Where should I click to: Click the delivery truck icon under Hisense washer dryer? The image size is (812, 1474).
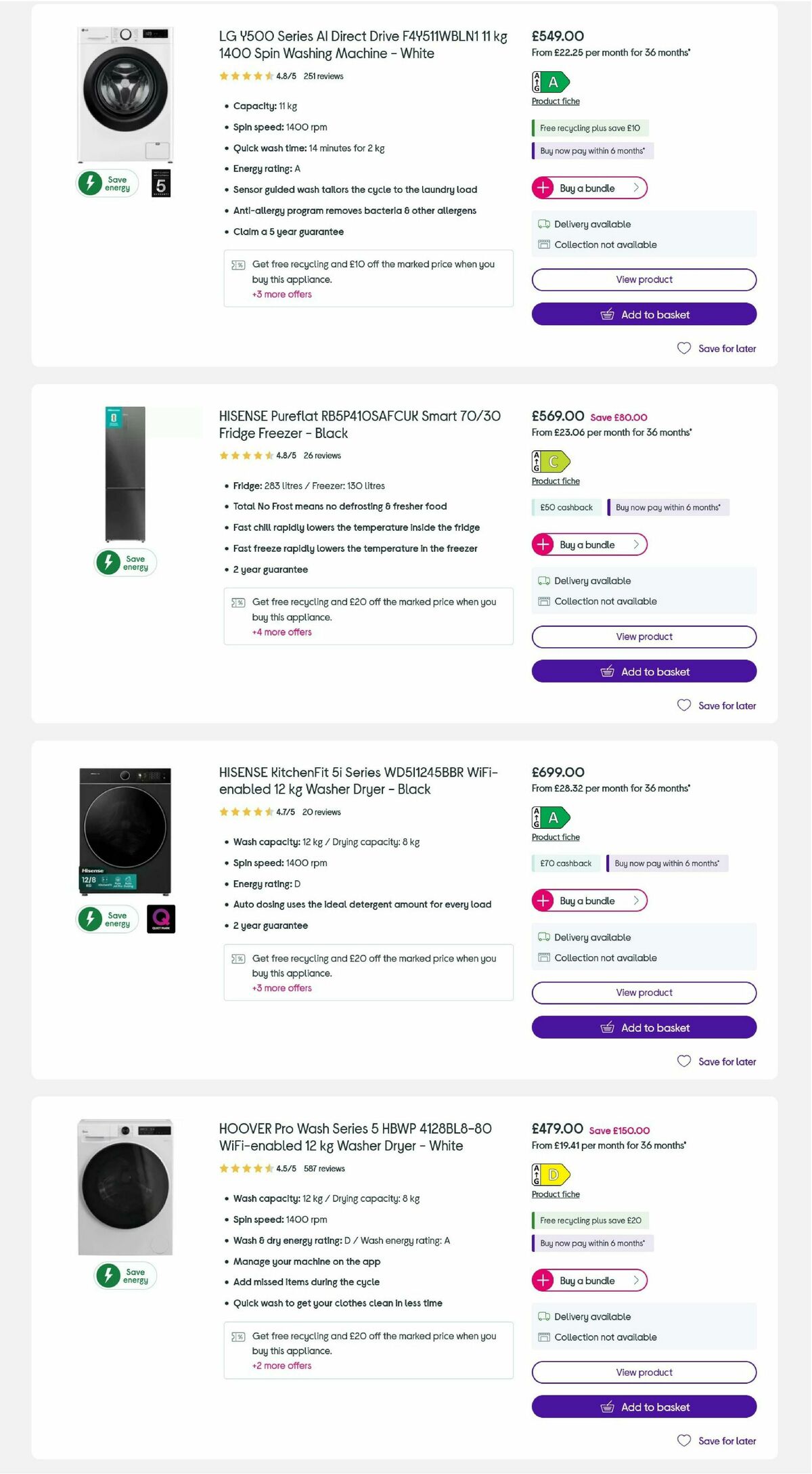(x=543, y=937)
